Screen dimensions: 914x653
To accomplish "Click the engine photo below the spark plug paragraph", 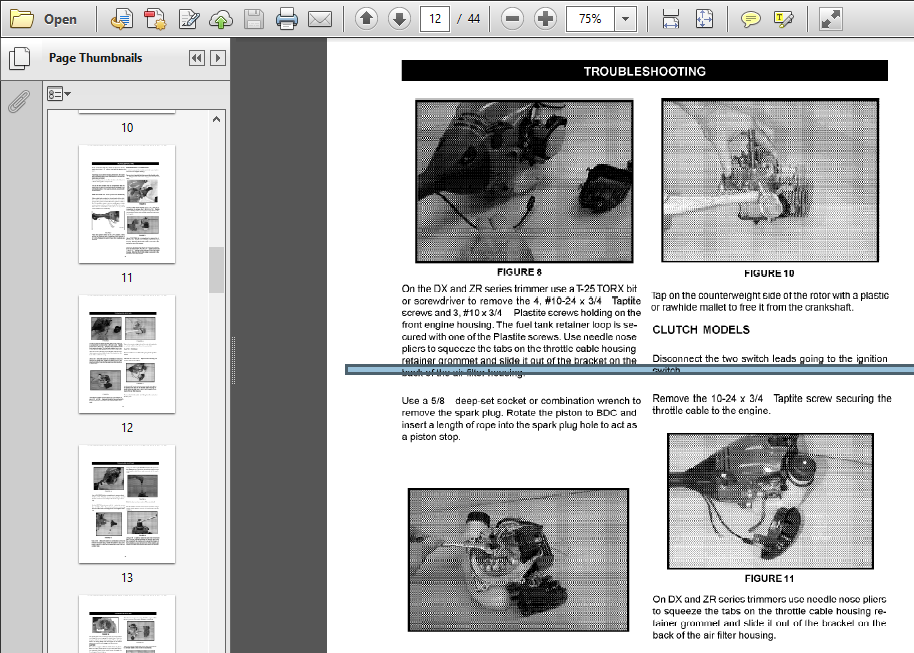I will tap(518, 560).
